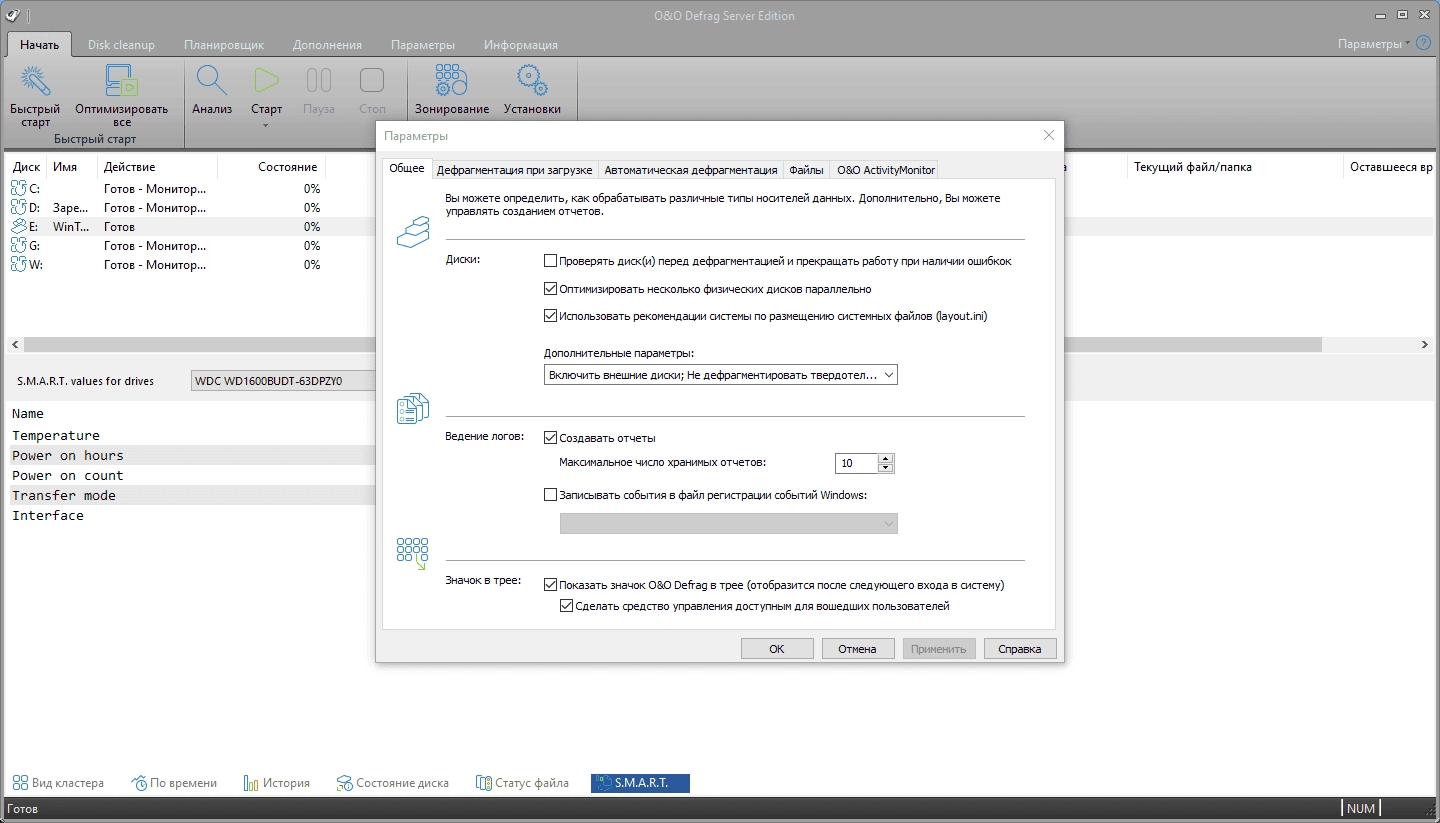Confirm the dialog with OK
The width and height of the screenshot is (1440, 823).
pos(777,649)
